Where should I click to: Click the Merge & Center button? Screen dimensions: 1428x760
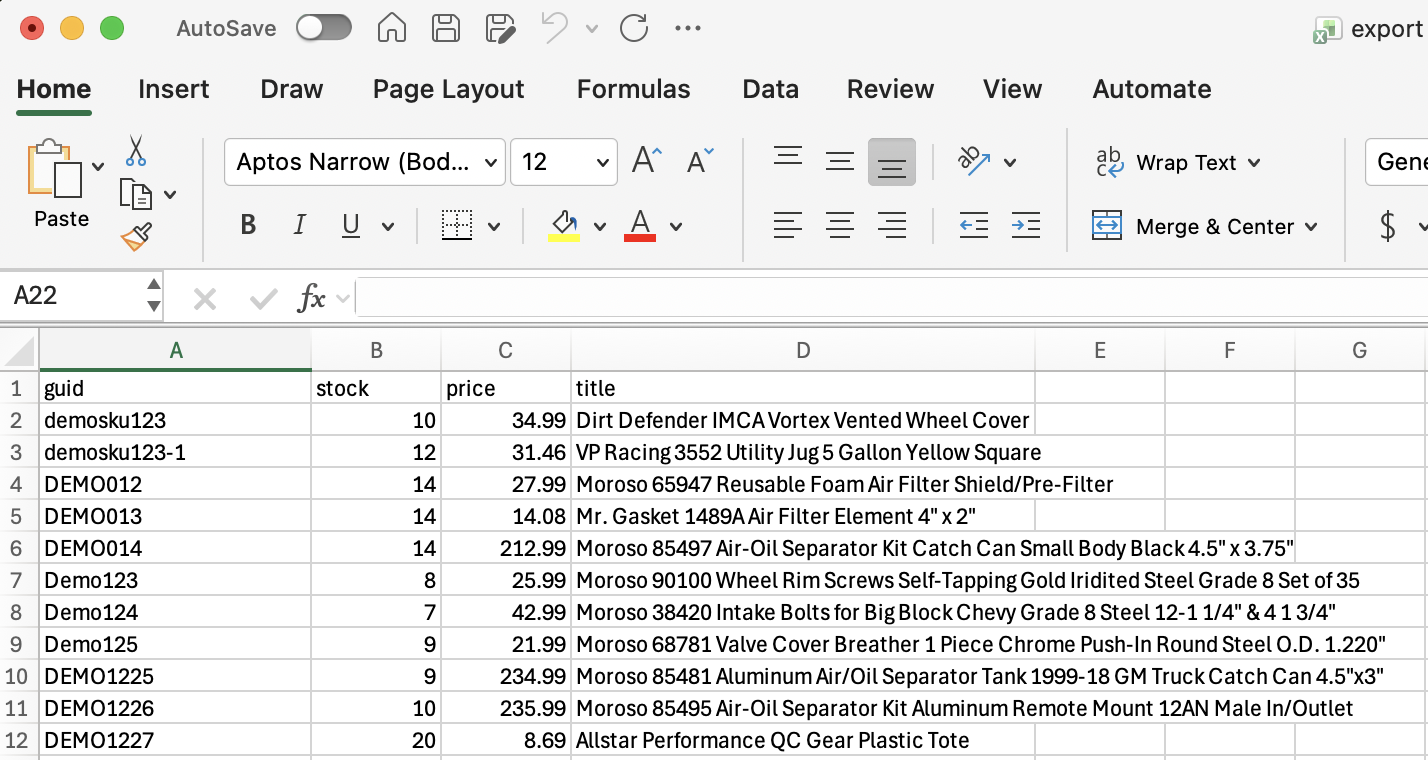point(1205,227)
